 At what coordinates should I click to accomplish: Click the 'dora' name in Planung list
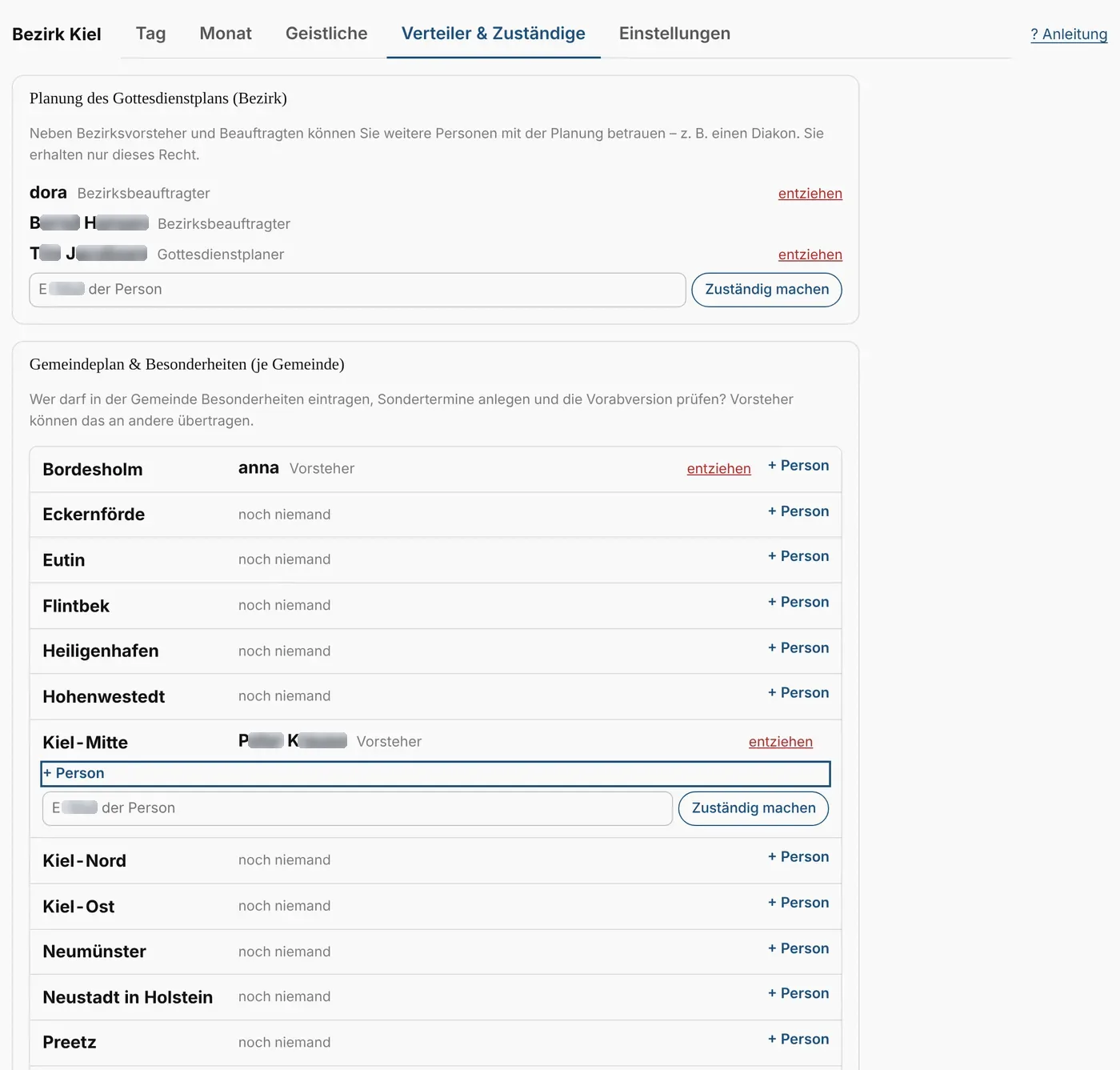pos(48,193)
